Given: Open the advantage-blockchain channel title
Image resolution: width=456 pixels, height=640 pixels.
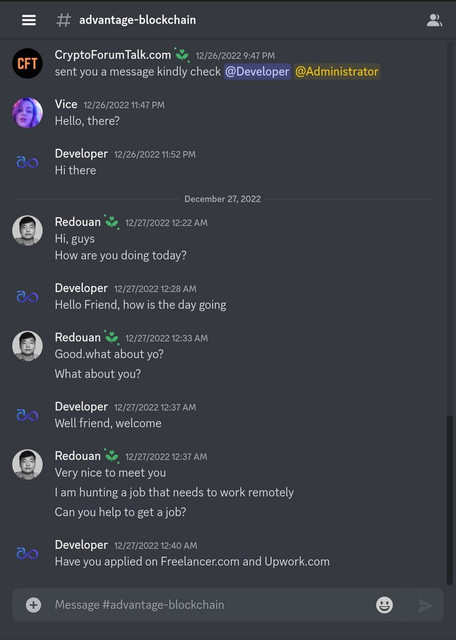Looking at the screenshot, I should [138, 20].
